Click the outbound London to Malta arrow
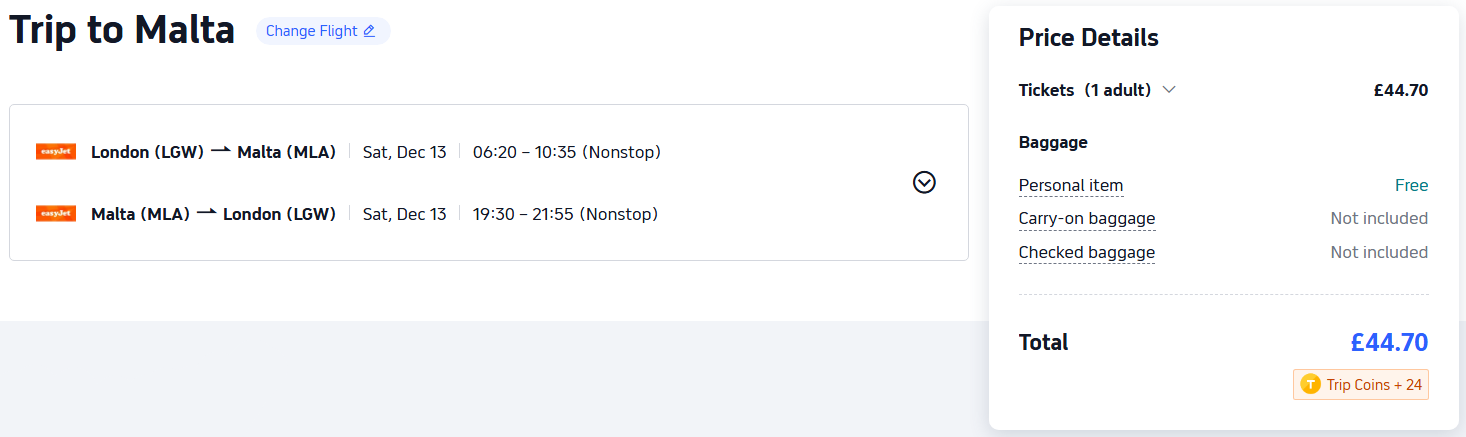1466x437 pixels. coord(220,151)
